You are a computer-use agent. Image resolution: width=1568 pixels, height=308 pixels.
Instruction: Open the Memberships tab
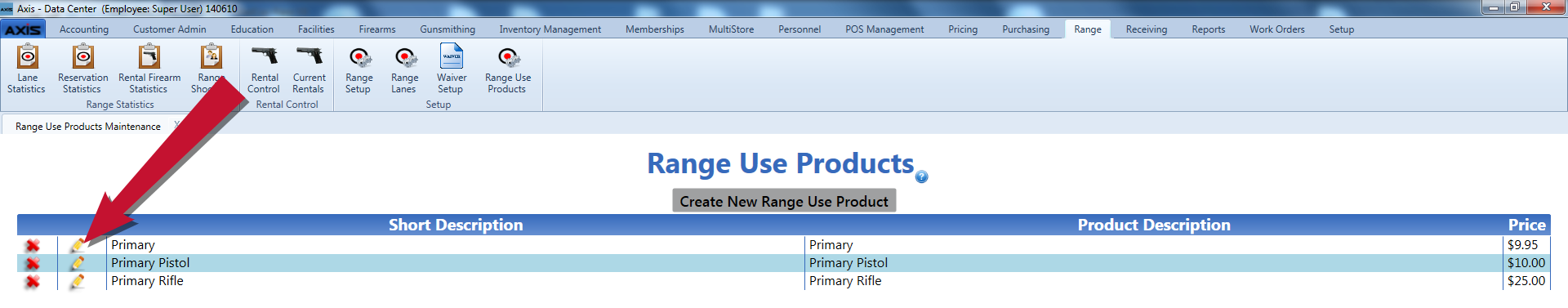(x=655, y=29)
